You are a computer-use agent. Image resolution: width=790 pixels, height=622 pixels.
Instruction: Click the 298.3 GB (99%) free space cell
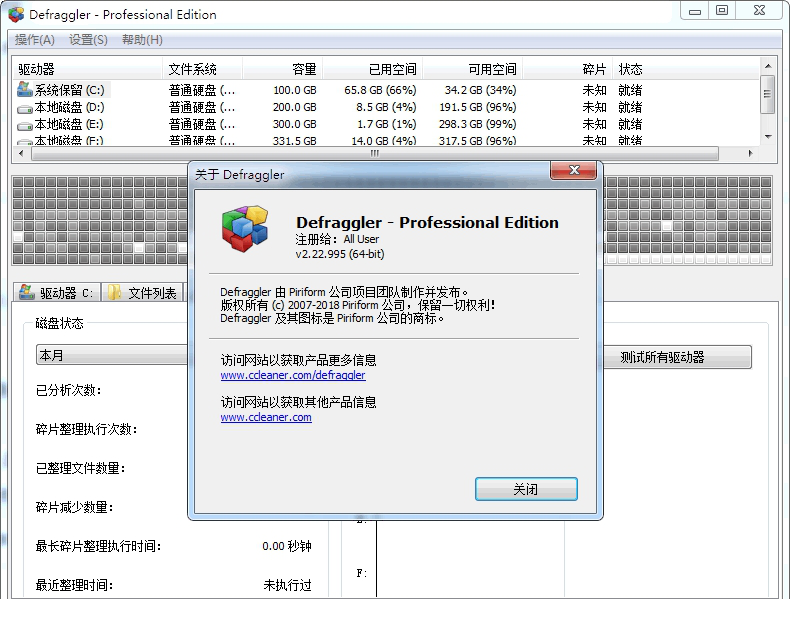tap(478, 124)
